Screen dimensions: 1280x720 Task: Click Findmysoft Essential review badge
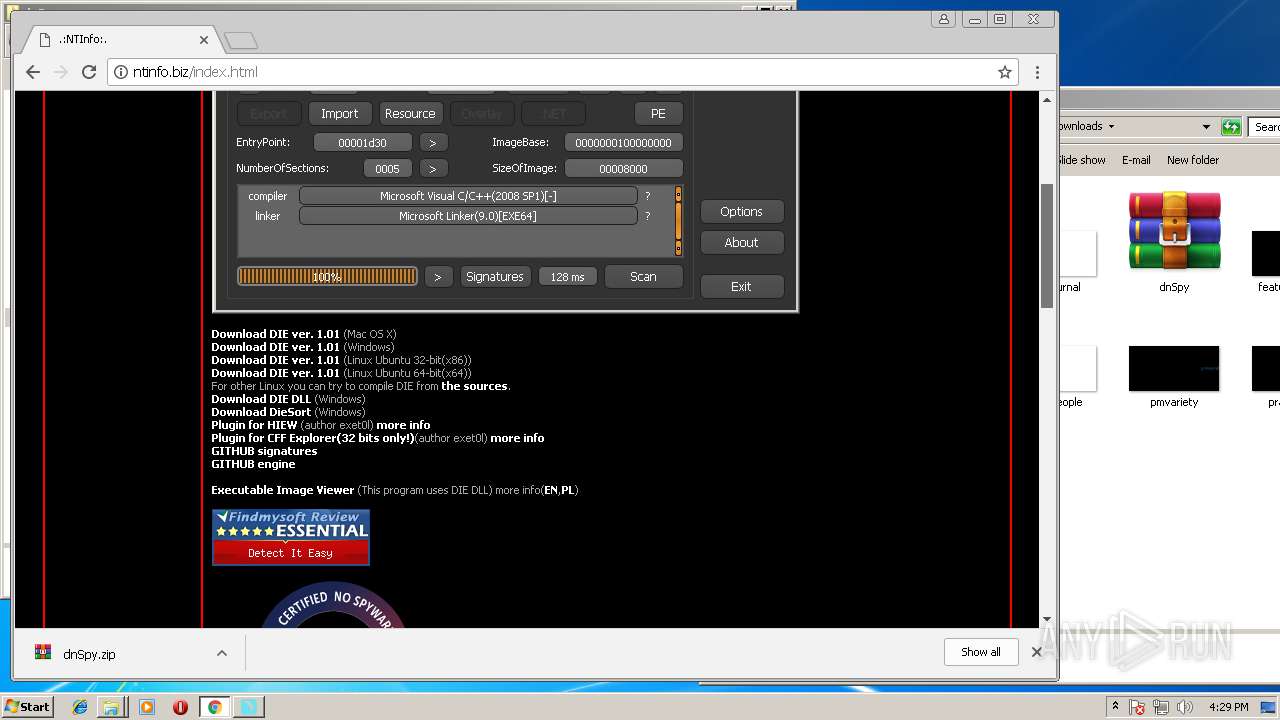point(291,537)
